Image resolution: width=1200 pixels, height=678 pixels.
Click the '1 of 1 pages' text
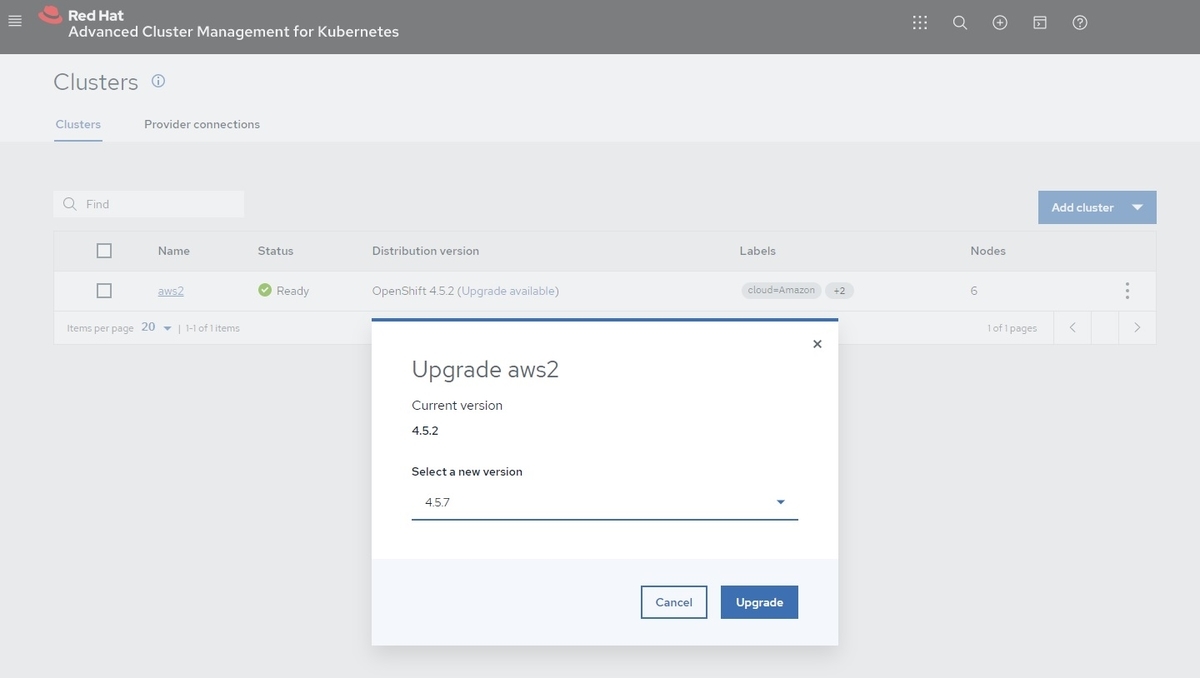pos(1012,328)
